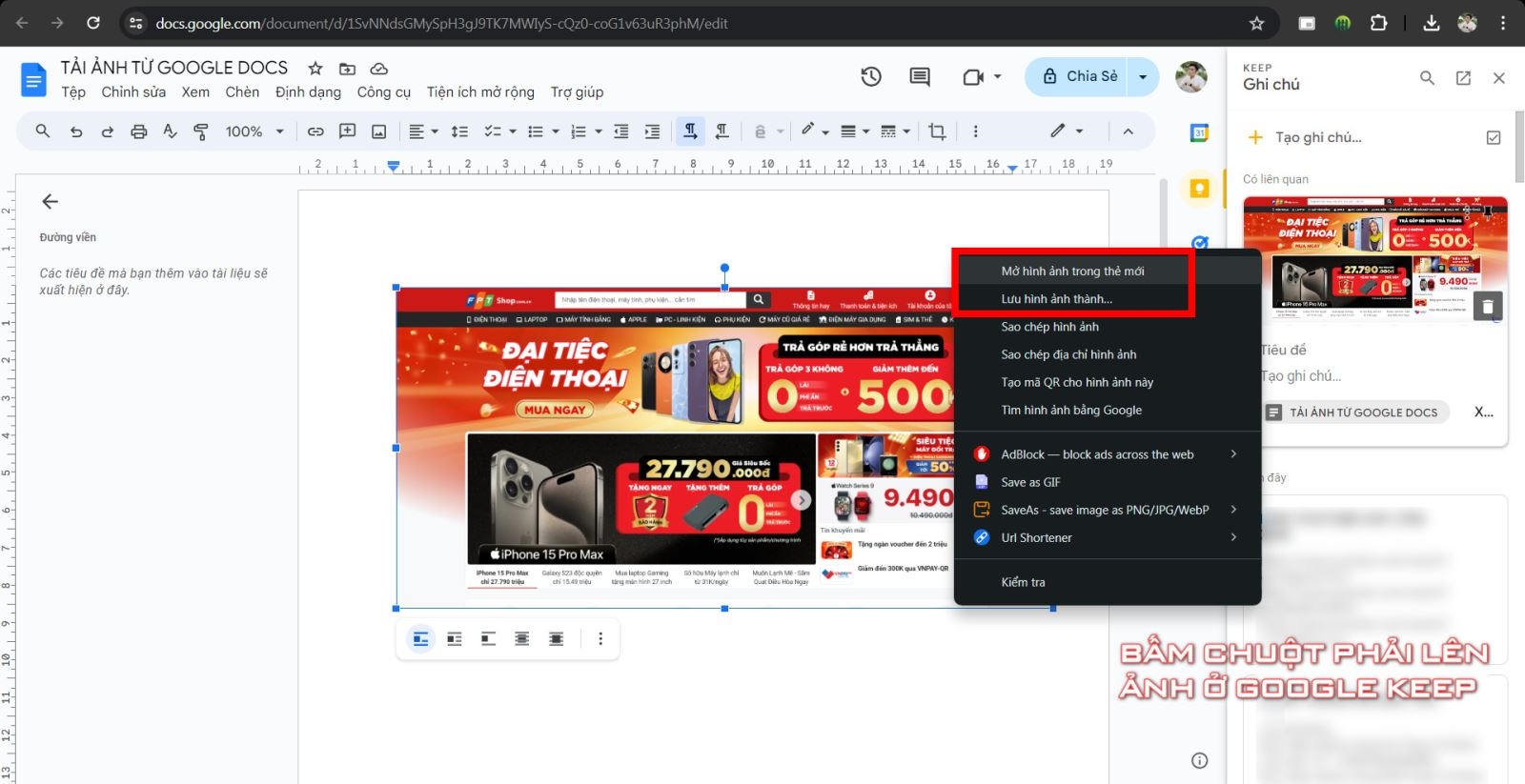
Task: Open Keep in a new tab
Action: point(1463,78)
